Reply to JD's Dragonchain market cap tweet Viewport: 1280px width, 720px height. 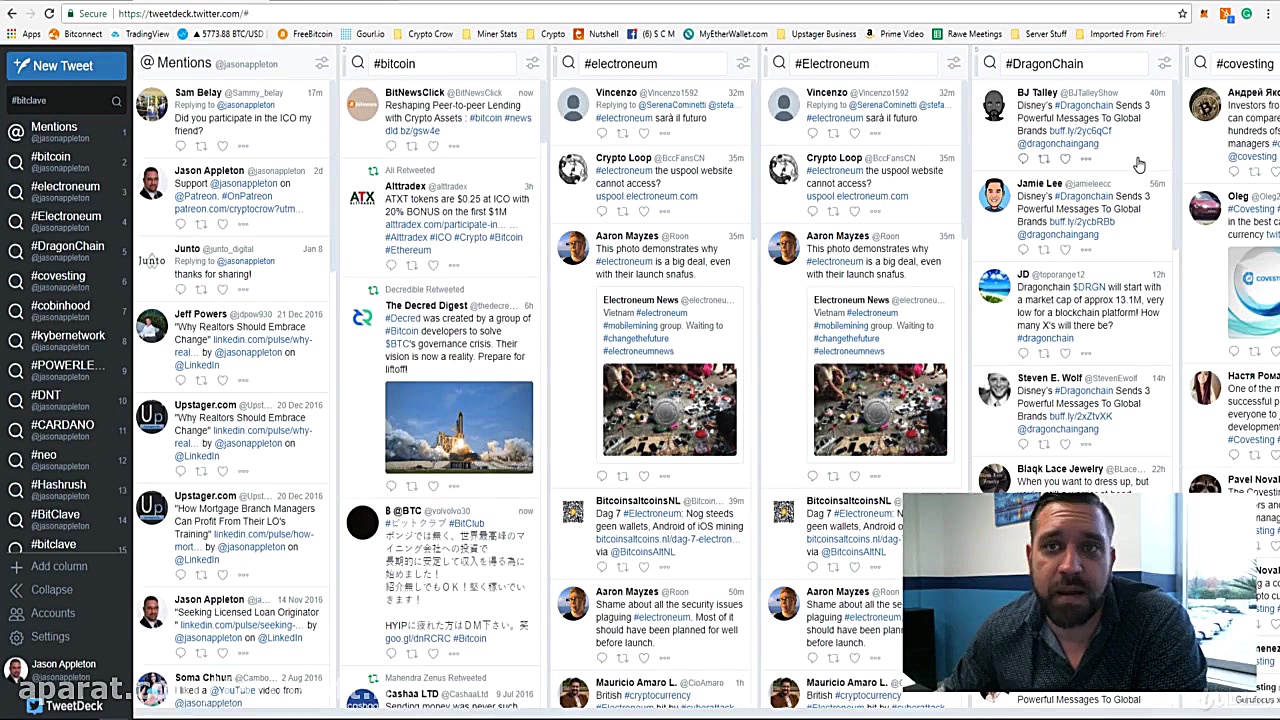(x=1023, y=353)
